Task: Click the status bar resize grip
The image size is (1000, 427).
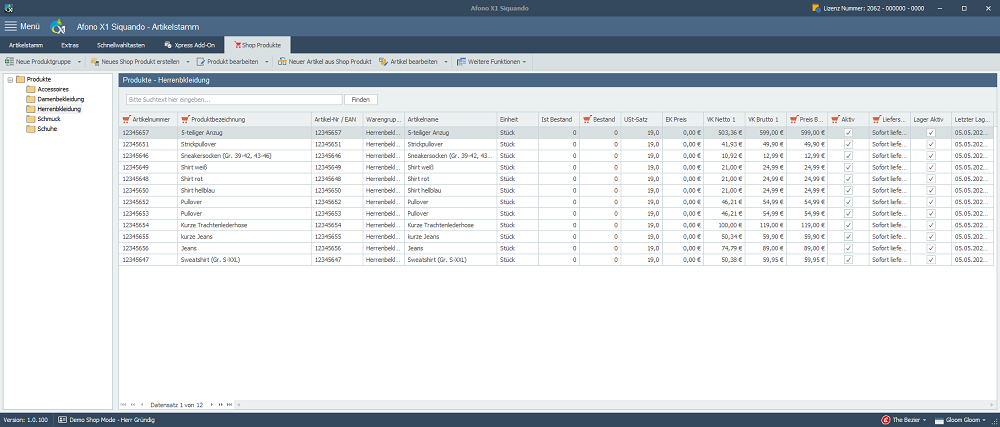Action: click(995, 421)
